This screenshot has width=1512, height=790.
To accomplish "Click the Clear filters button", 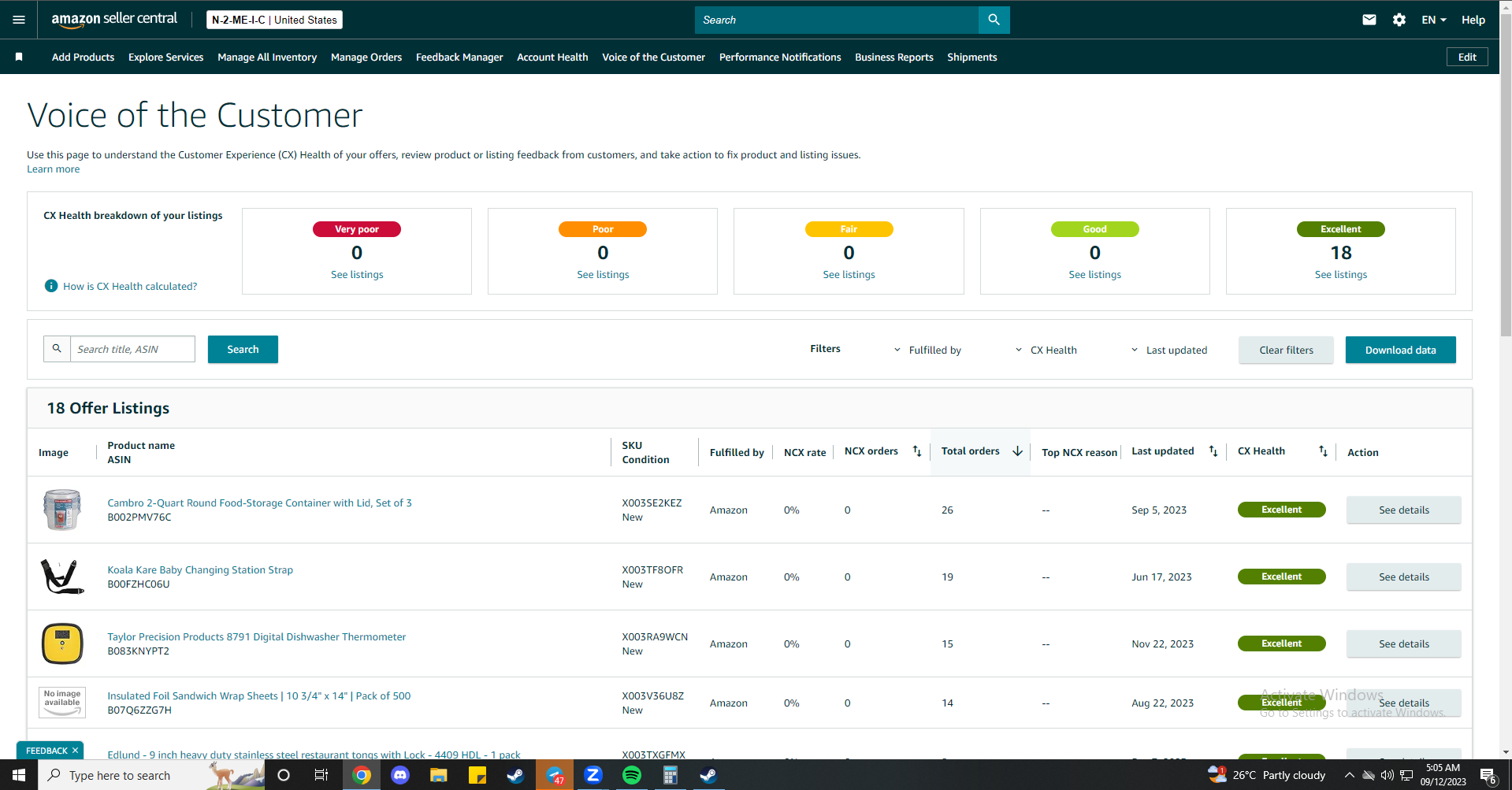I will point(1286,350).
